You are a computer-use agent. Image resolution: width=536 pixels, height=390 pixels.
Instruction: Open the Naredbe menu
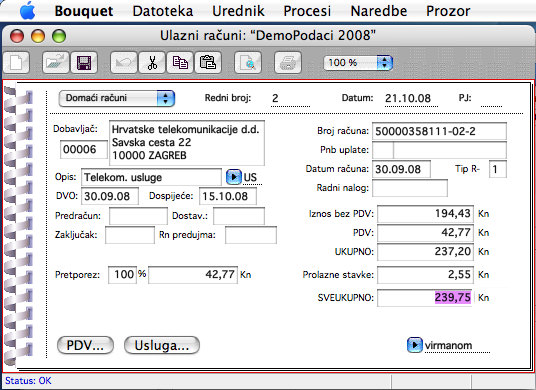379,11
